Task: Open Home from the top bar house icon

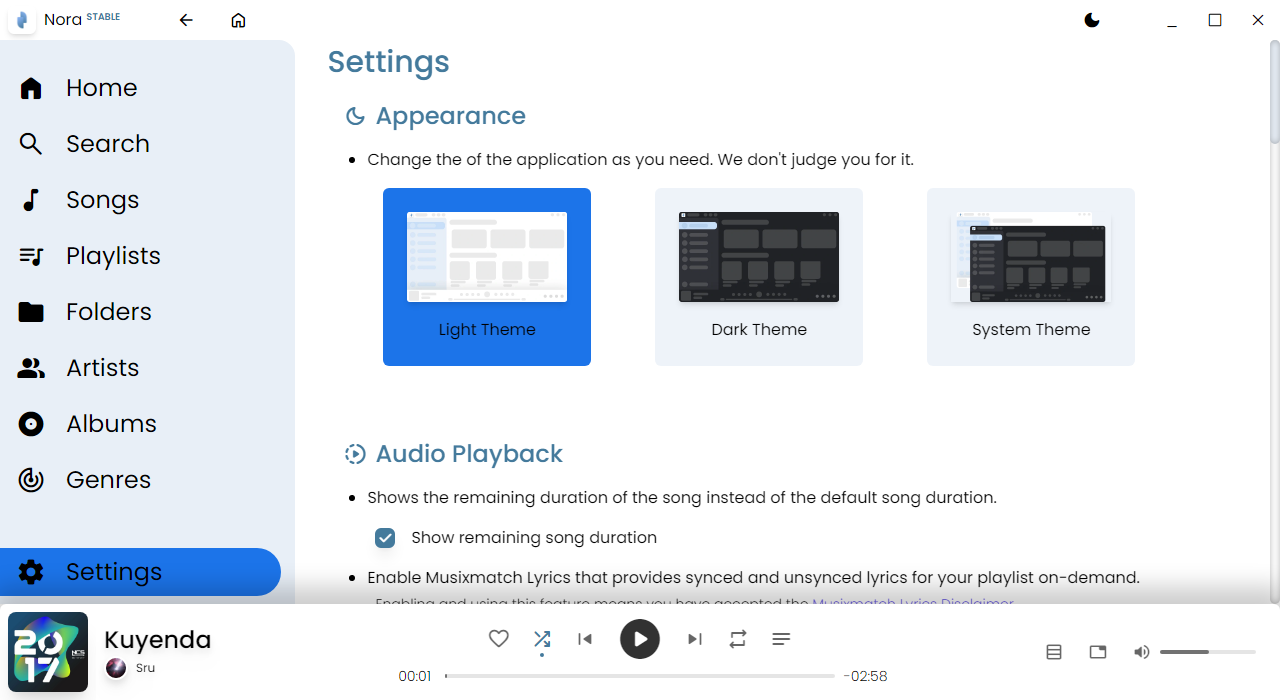Action: (x=238, y=19)
